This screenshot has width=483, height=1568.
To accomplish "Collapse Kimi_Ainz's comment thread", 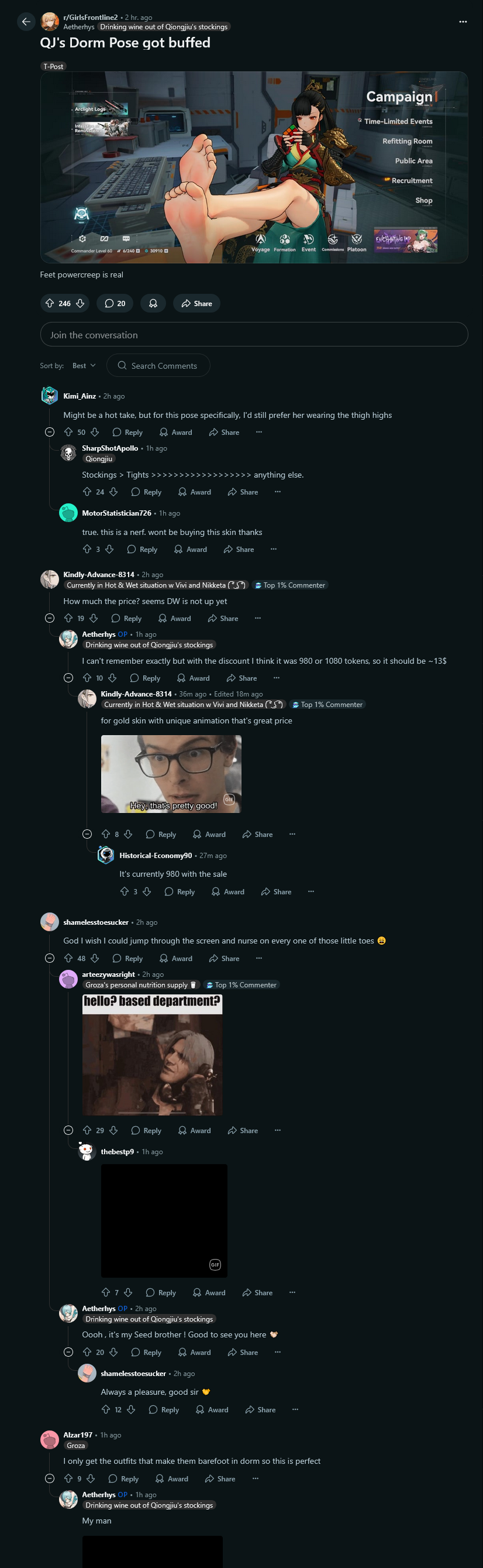I will (x=50, y=432).
